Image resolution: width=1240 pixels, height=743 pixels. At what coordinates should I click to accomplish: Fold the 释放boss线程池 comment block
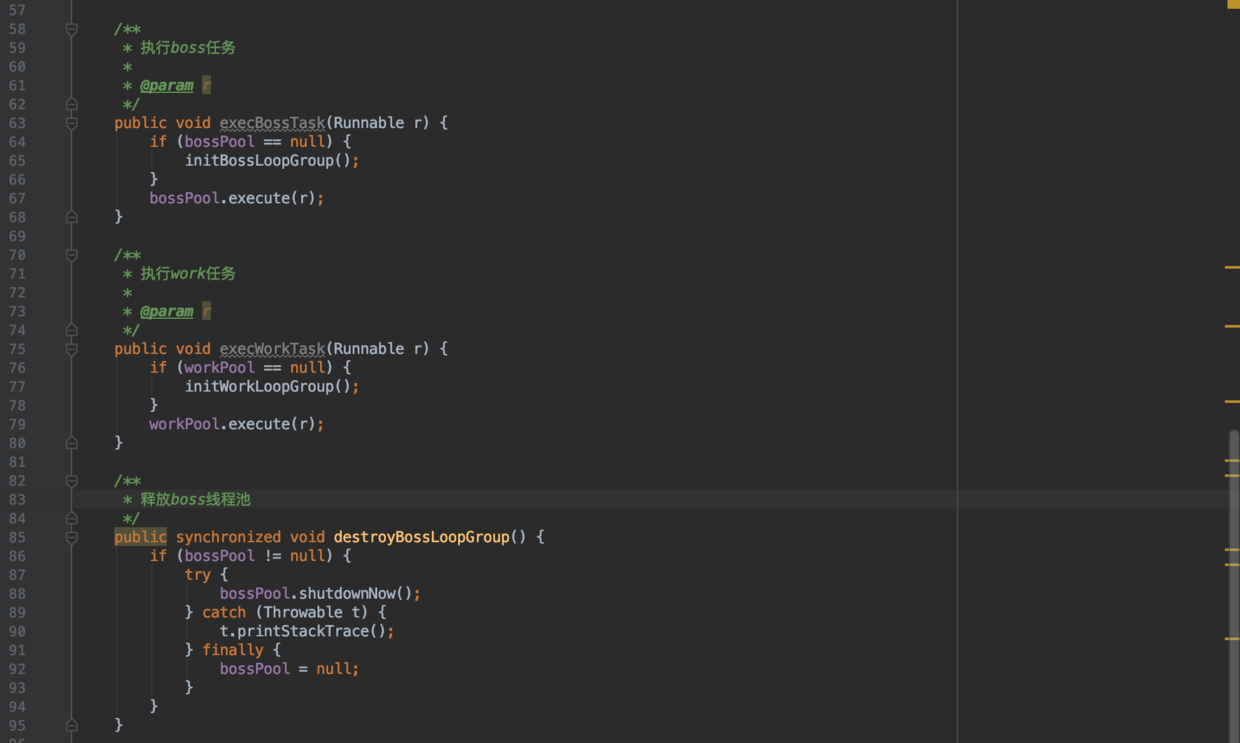pyautogui.click(x=70, y=480)
